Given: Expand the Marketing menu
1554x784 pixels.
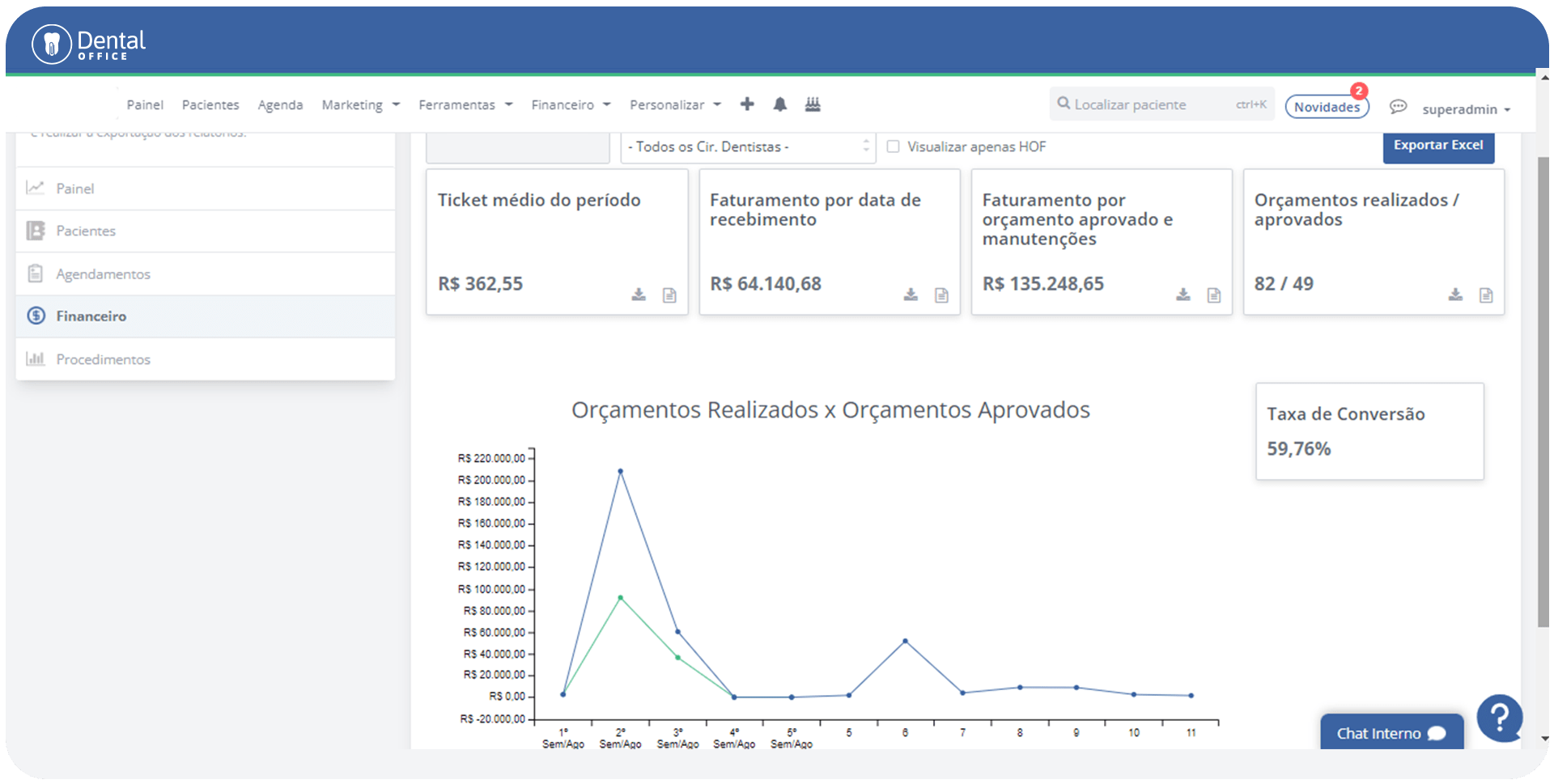Looking at the screenshot, I should click(361, 104).
